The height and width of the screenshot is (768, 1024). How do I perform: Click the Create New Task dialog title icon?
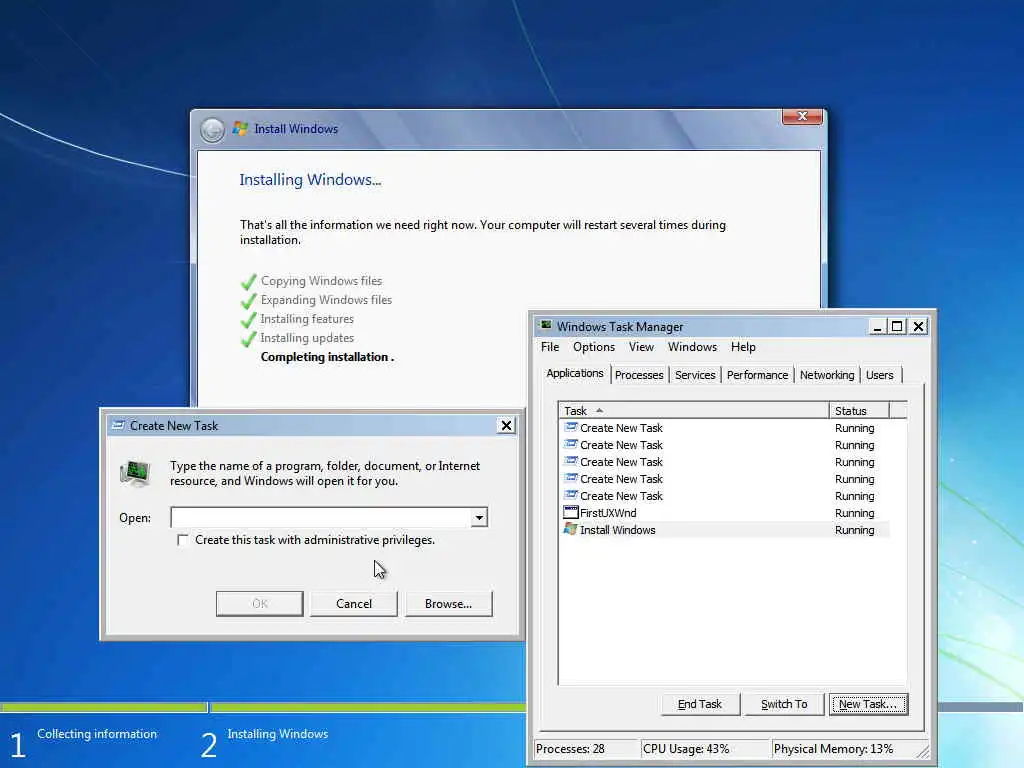118,425
